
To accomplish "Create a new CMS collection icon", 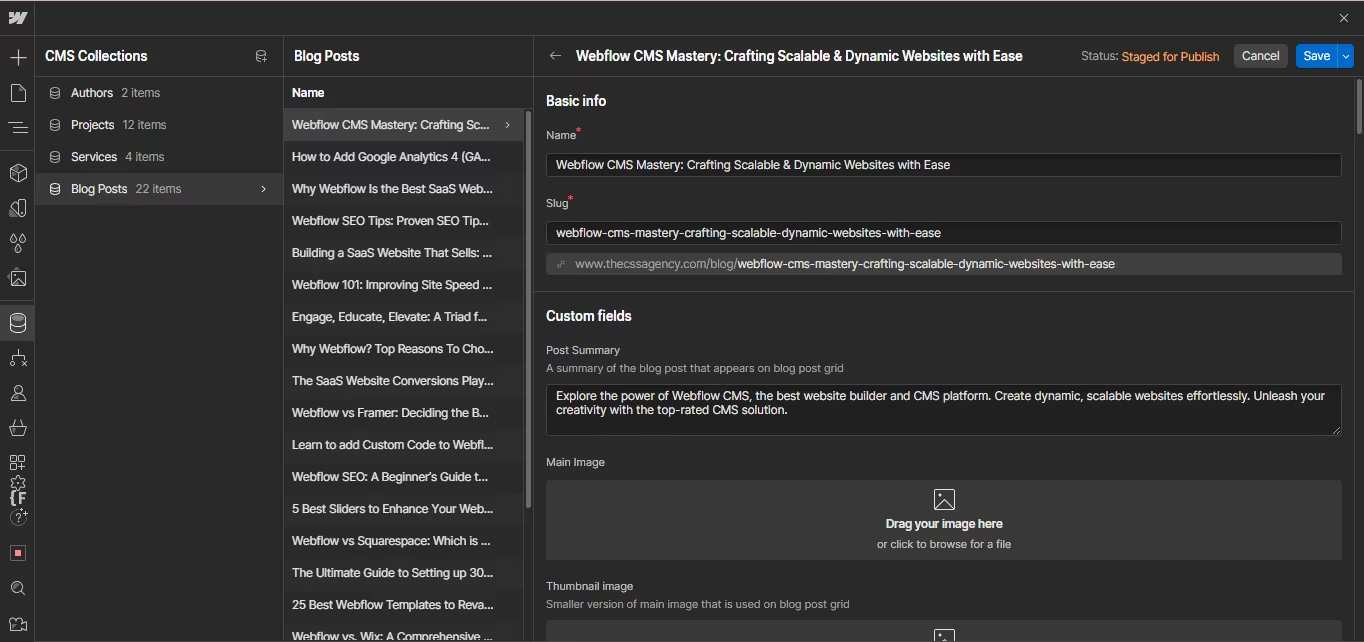I will coord(261,56).
